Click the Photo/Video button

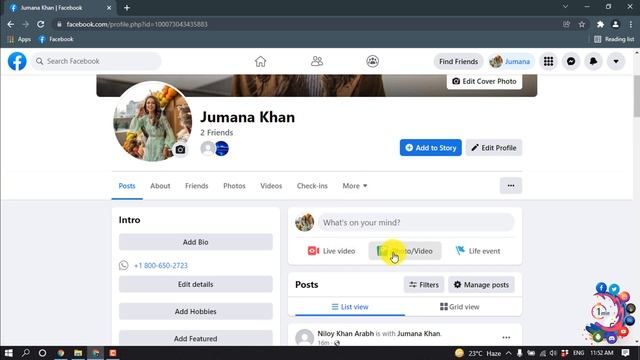tap(404, 251)
